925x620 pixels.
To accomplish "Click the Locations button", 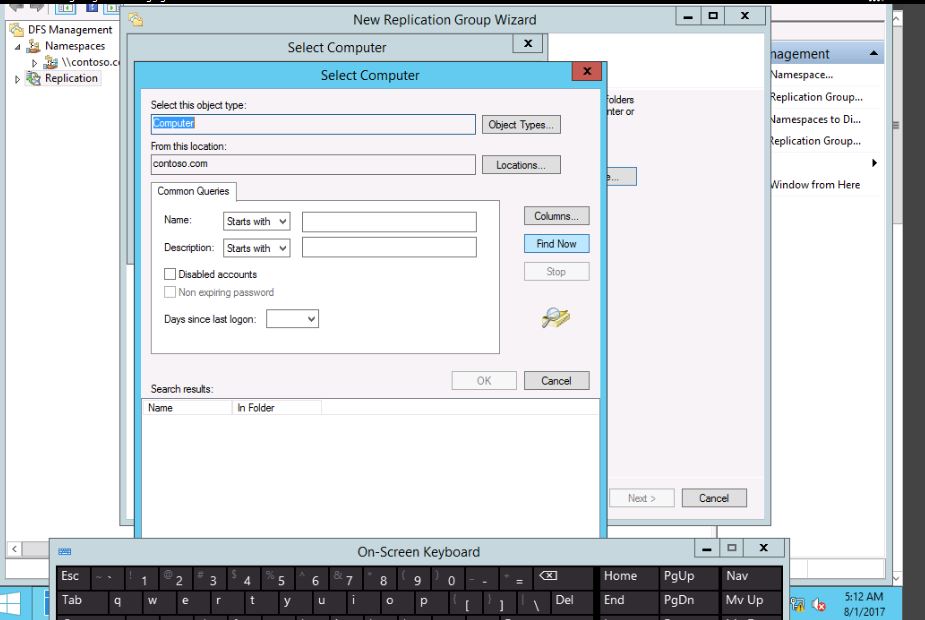I will pos(521,165).
